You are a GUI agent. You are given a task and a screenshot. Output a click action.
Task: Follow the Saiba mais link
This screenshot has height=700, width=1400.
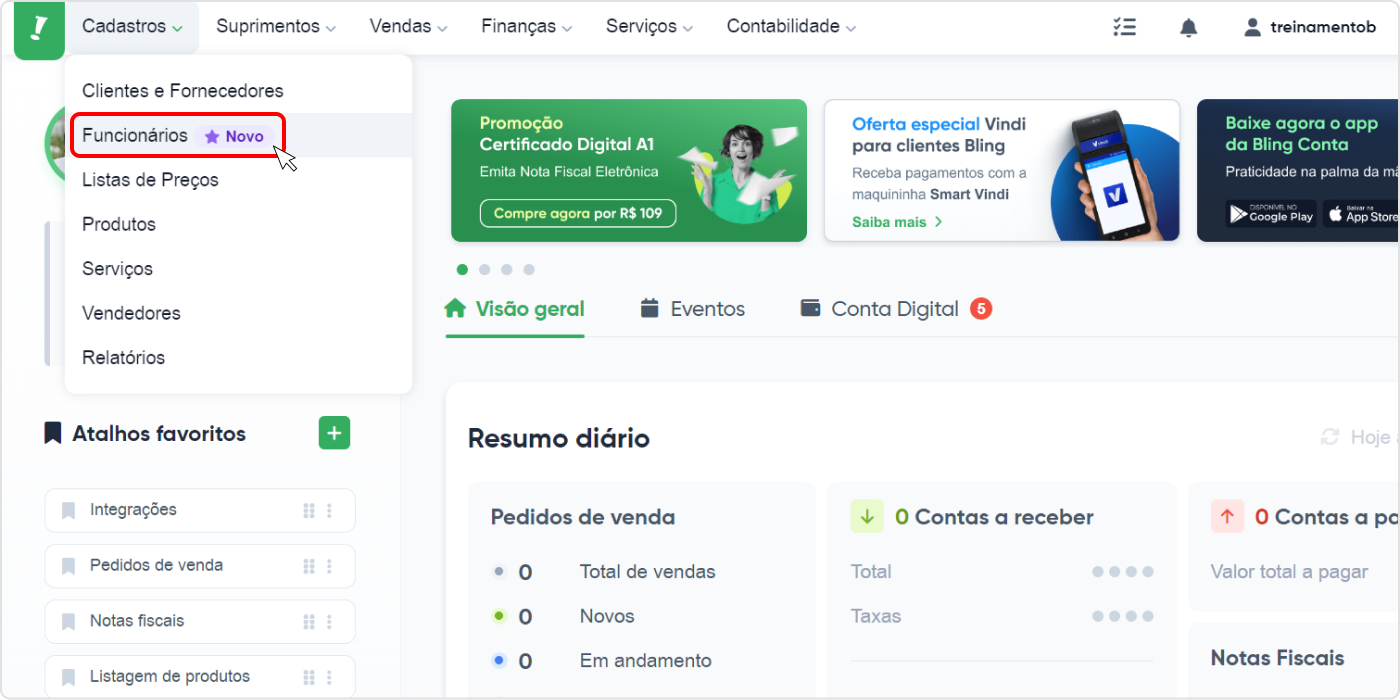(x=897, y=222)
